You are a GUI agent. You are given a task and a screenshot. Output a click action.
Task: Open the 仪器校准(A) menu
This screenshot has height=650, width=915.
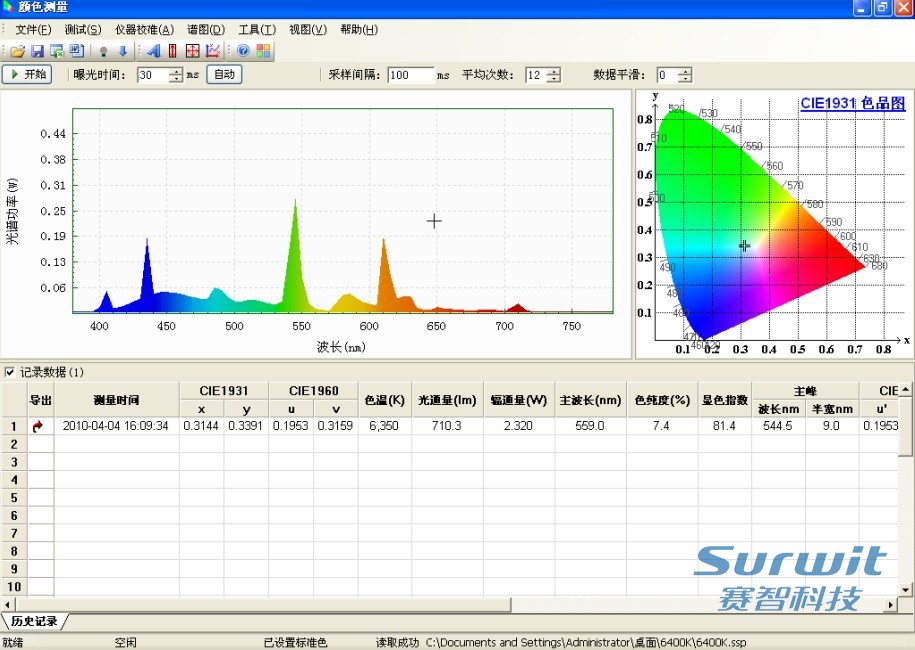tap(144, 30)
